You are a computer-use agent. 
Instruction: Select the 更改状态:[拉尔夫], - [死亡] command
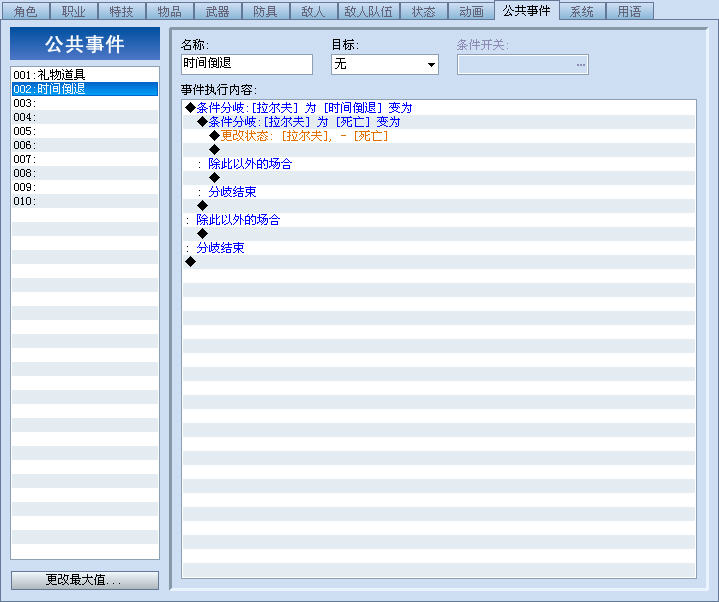click(439, 136)
